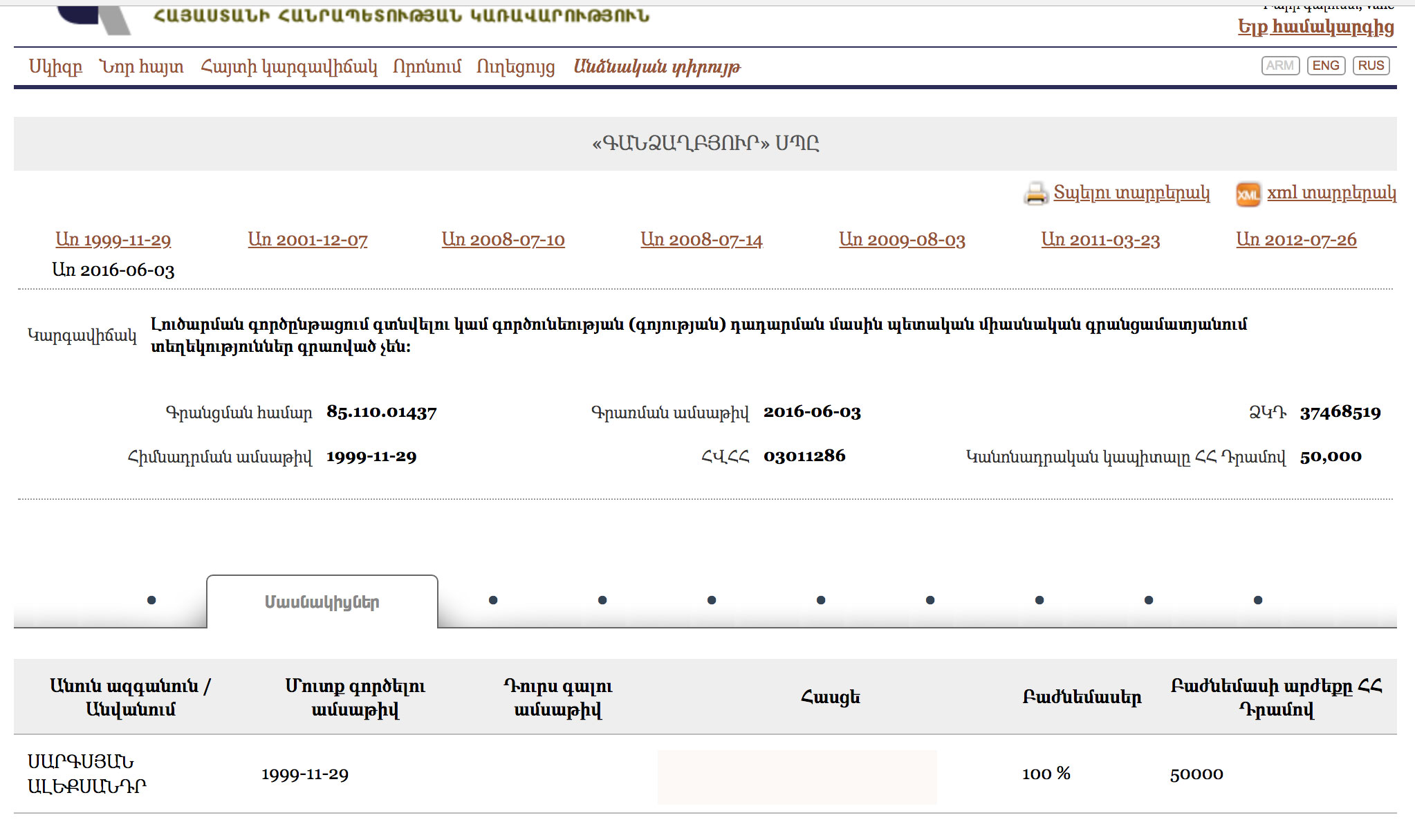The height and width of the screenshot is (840, 1415).
Task: Click the share value 50000 cell
Action: 1196,774
